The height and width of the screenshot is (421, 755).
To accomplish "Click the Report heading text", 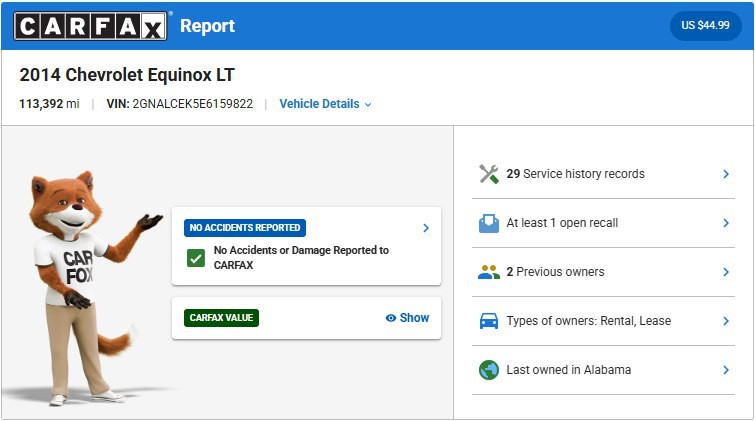I will click(208, 26).
